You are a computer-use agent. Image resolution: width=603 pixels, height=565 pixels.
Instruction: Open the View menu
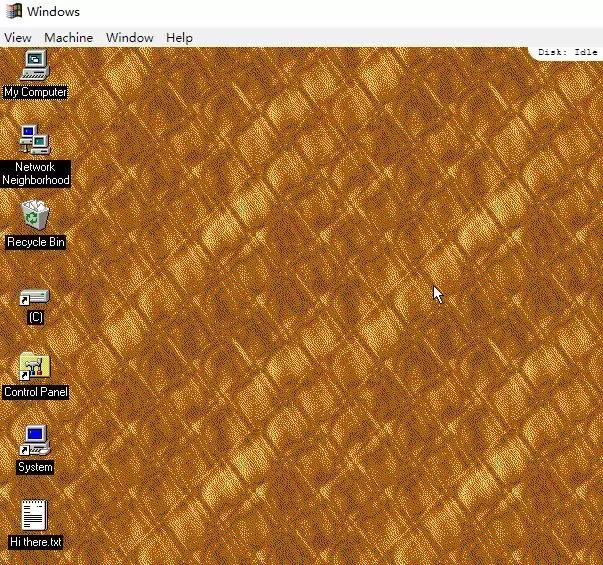(18, 38)
